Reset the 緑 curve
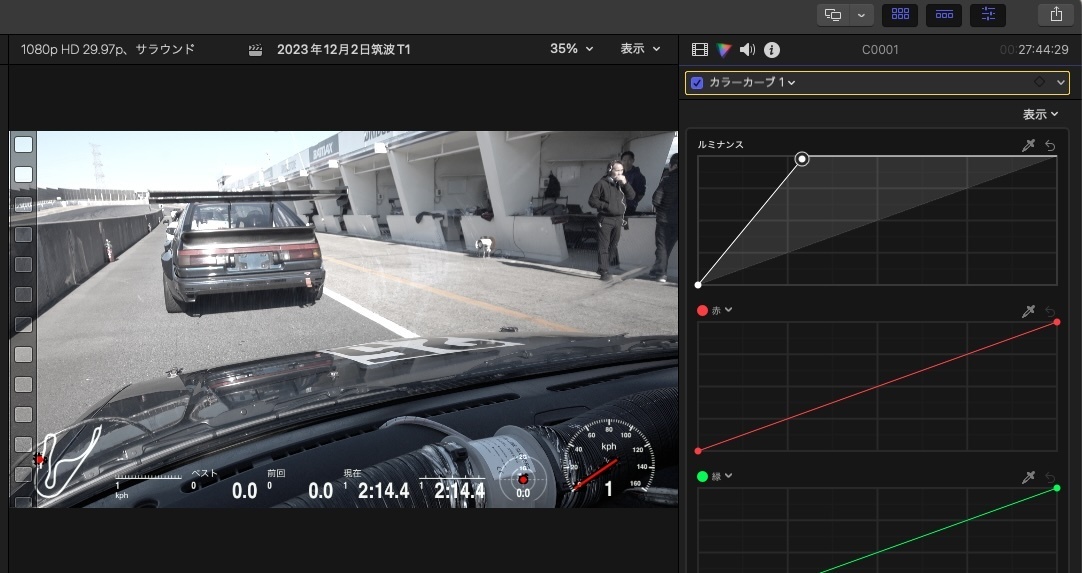This screenshot has height=573, width=1082. (1050, 477)
